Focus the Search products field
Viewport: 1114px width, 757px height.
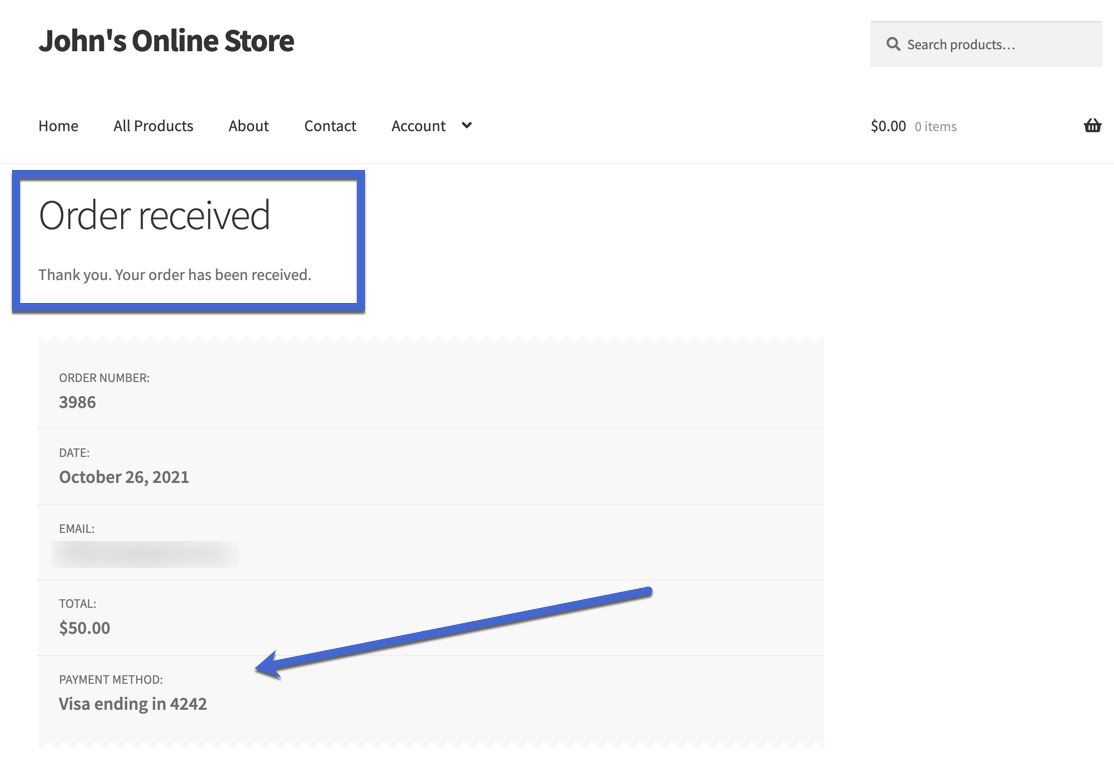click(986, 45)
